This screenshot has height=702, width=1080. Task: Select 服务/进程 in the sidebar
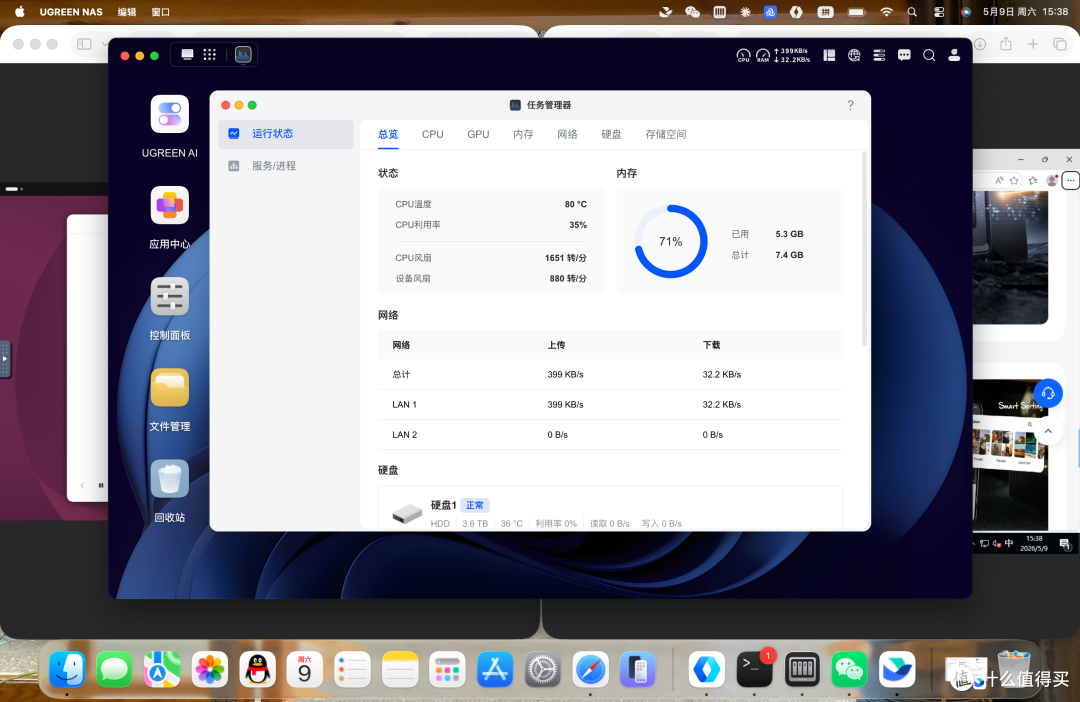point(286,165)
